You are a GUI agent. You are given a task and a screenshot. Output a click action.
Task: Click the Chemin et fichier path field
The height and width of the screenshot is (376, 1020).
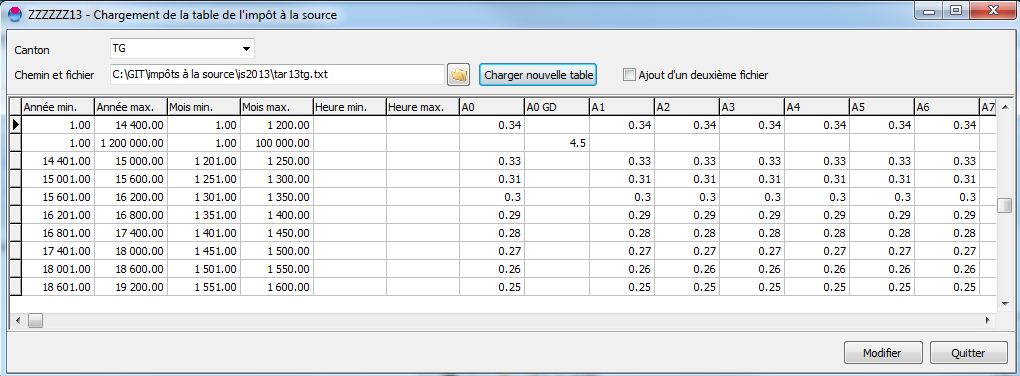[276, 75]
